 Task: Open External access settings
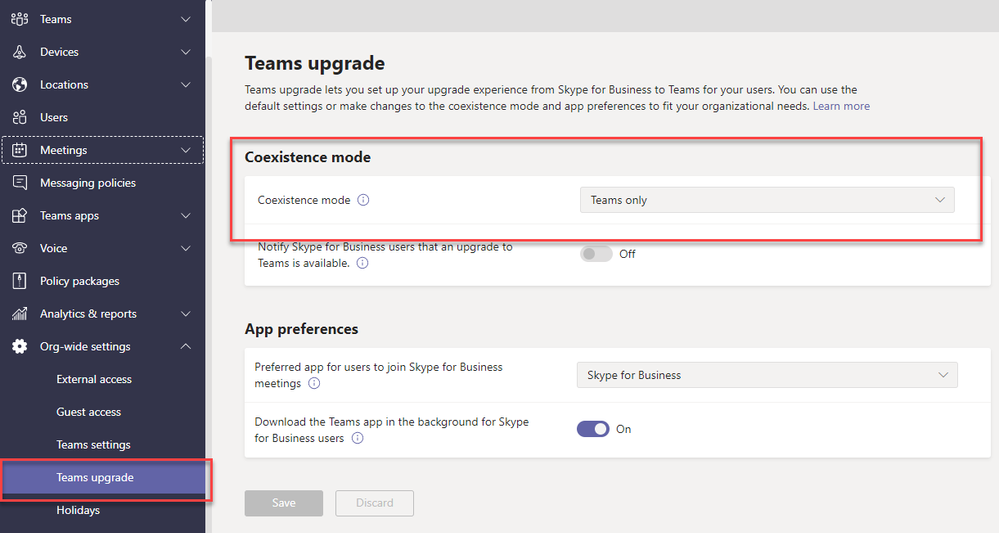[x=94, y=380]
